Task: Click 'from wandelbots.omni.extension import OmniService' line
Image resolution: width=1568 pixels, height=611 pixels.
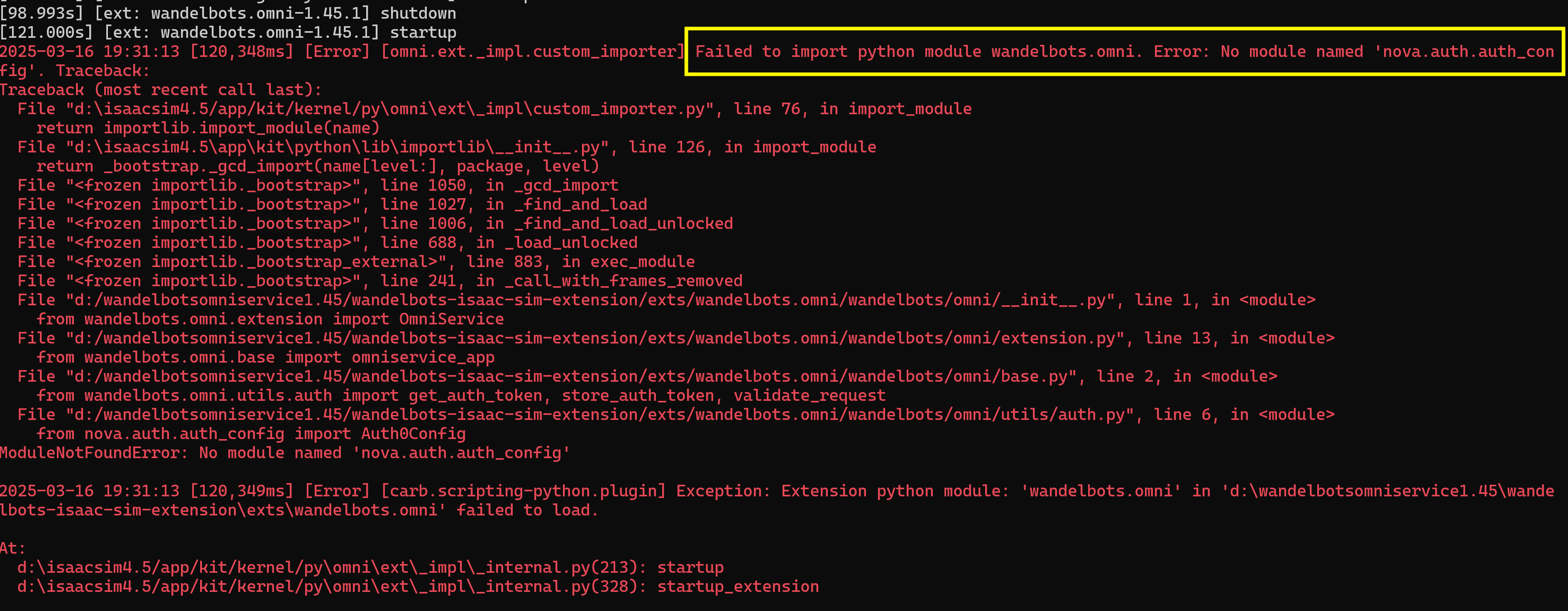Action: pyautogui.click(x=270, y=319)
